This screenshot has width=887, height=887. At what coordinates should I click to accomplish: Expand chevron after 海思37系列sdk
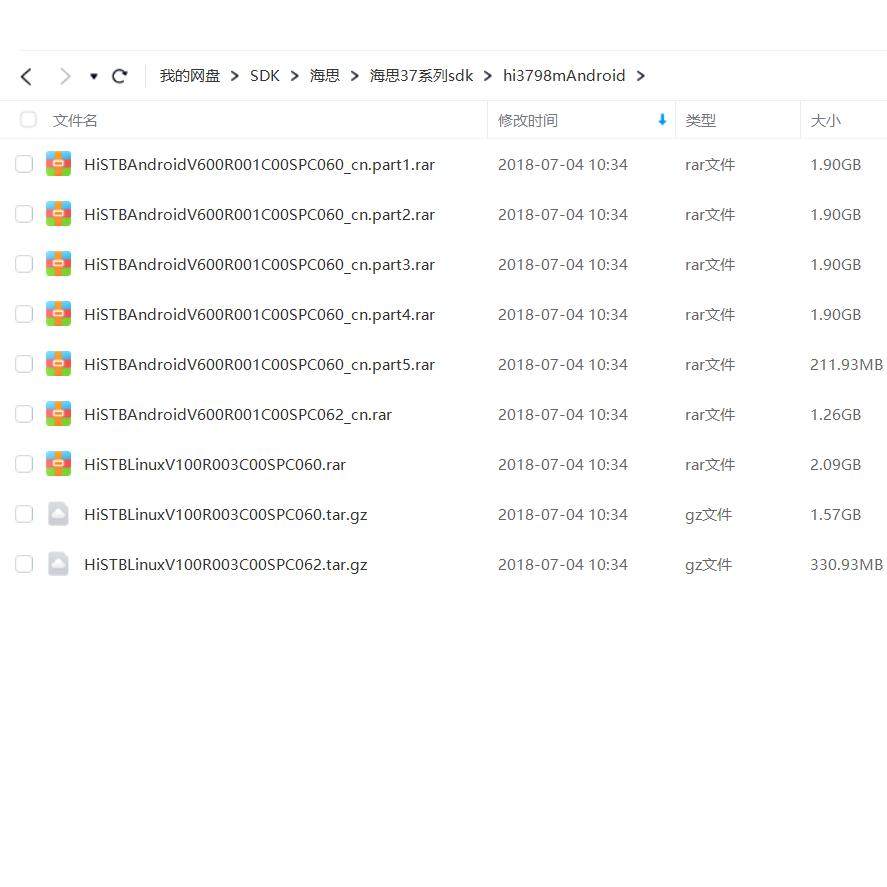(x=488, y=76)
